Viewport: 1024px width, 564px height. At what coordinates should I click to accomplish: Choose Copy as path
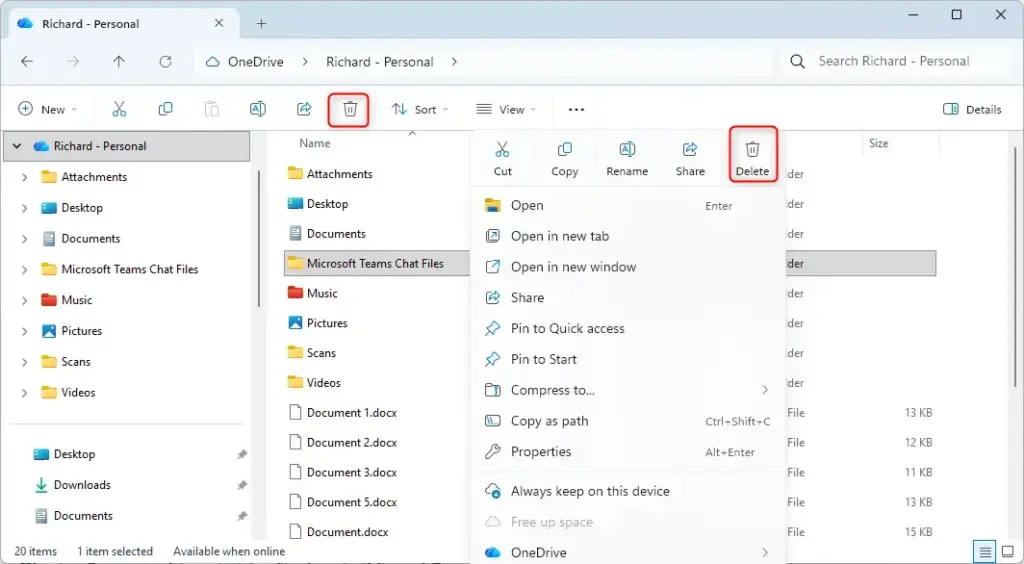(628, 421)
